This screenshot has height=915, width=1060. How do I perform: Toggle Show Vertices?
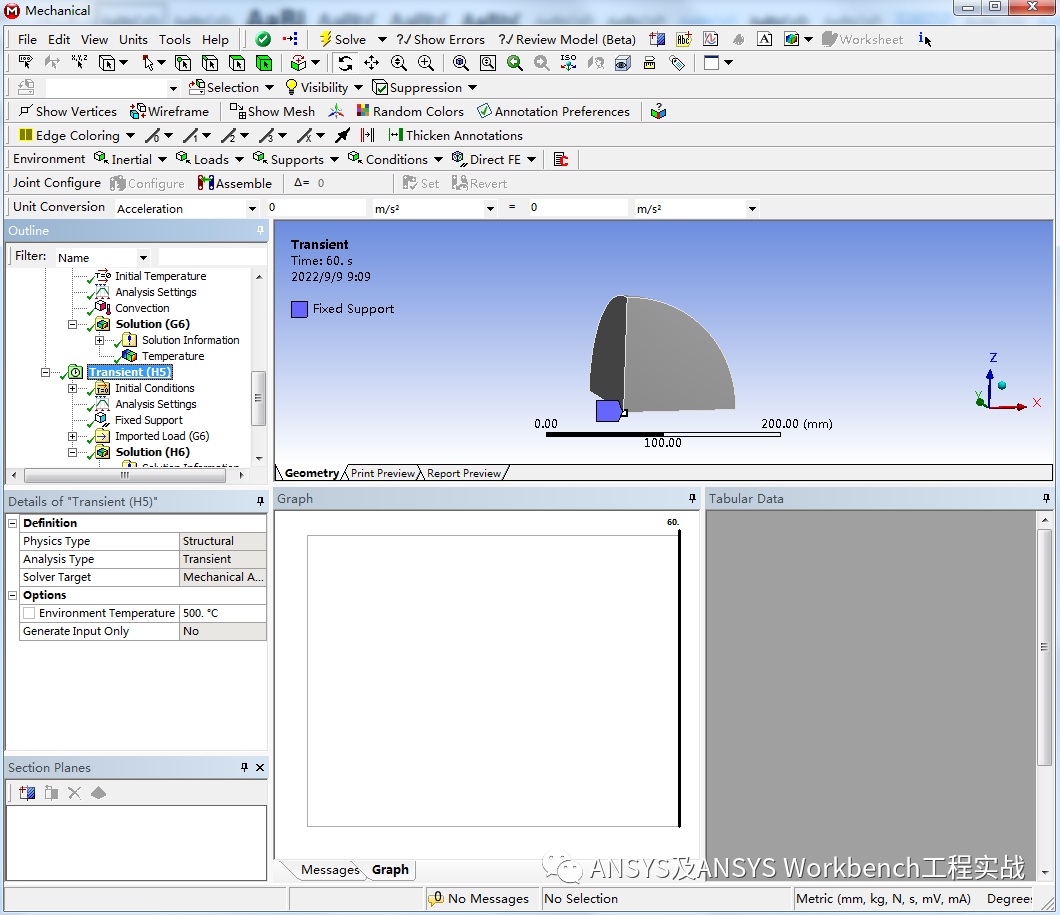(x=68, y=112)
